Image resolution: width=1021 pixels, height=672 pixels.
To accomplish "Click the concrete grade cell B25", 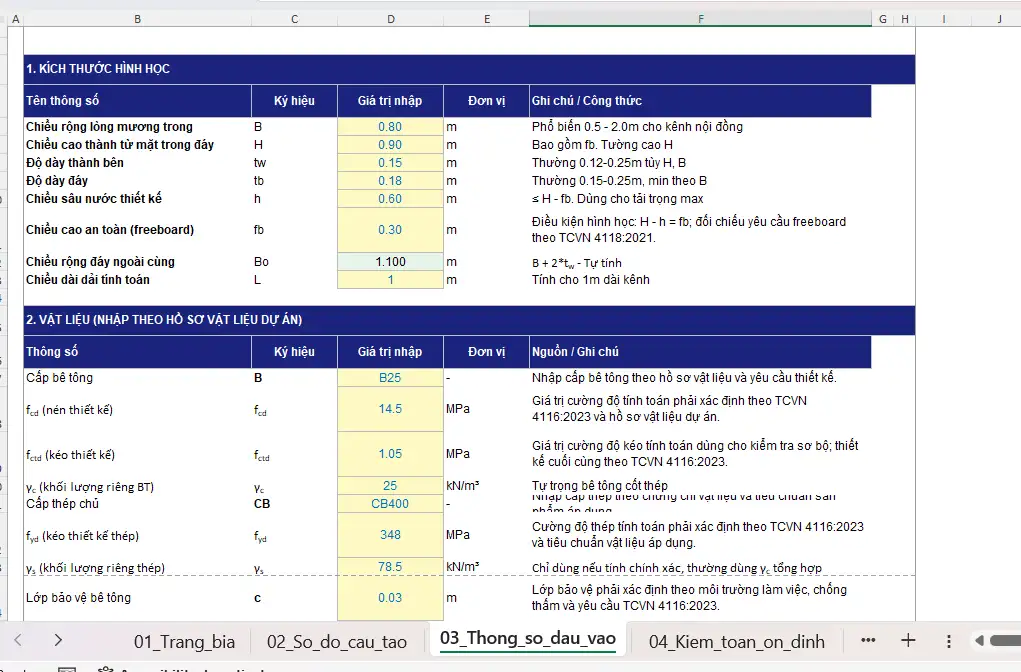I will [x=390, y=378].
